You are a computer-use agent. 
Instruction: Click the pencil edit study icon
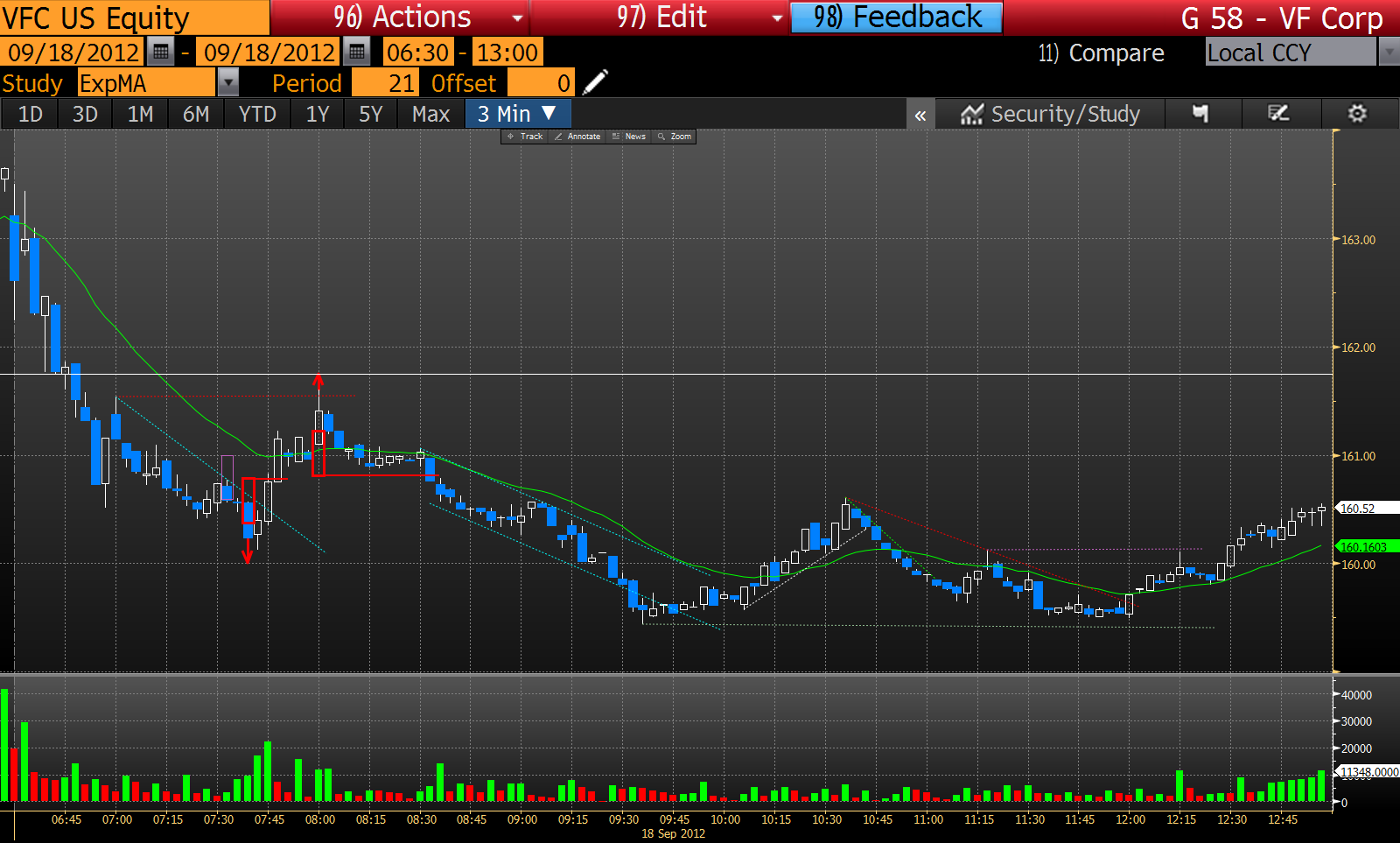coord(595,83)
